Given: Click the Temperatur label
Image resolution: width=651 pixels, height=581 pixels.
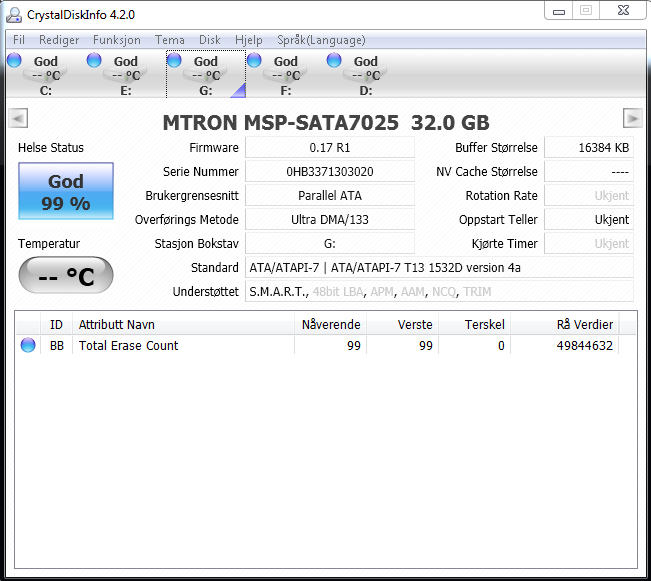Looking at the screenshot, I should point(49,244).
